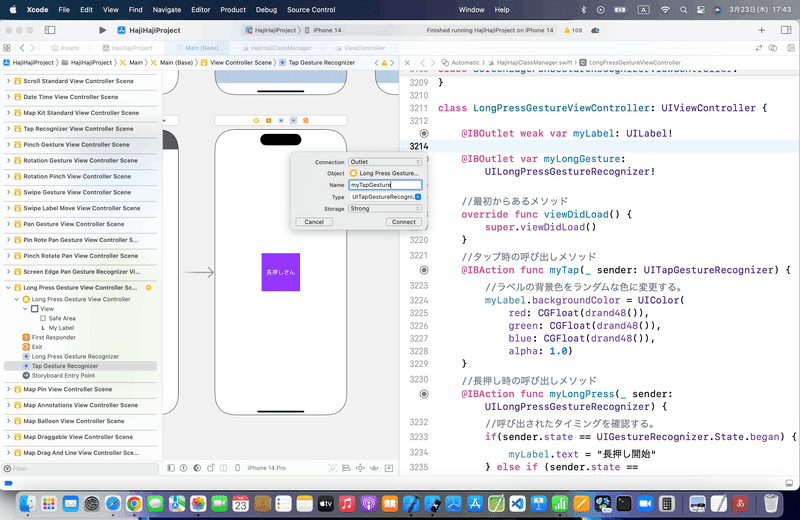Select First Responder in the outline

49,337
